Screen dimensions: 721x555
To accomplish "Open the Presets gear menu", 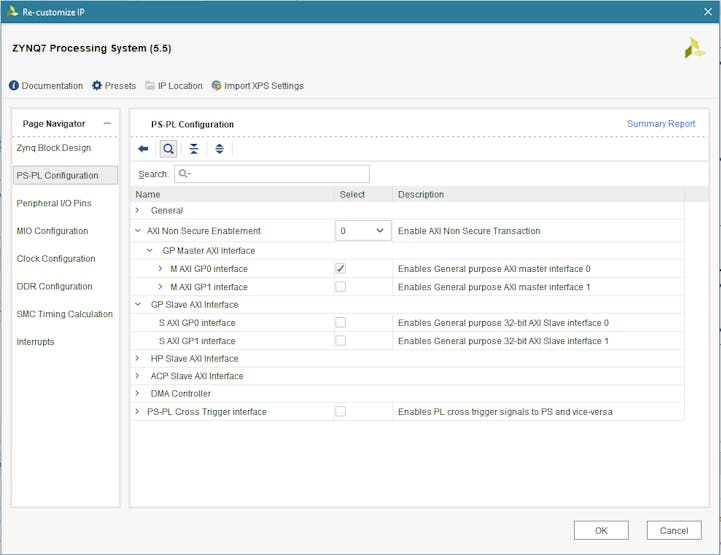I will click(x=114, y=86).
